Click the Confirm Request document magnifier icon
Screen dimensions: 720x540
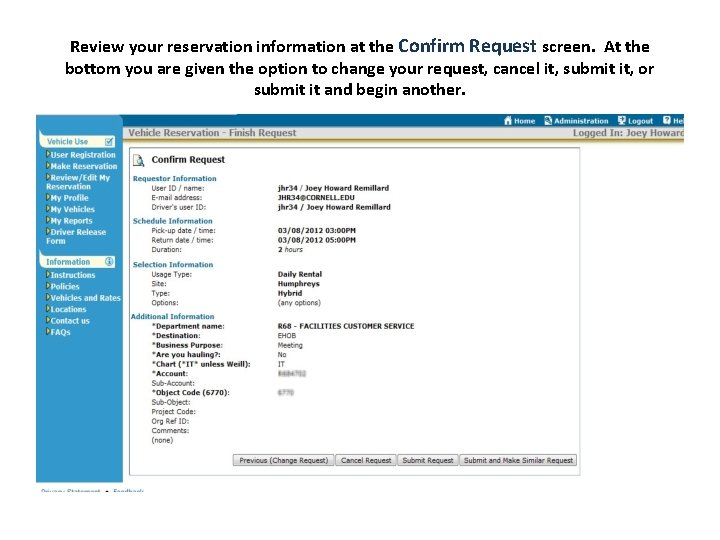pos(139,160)
